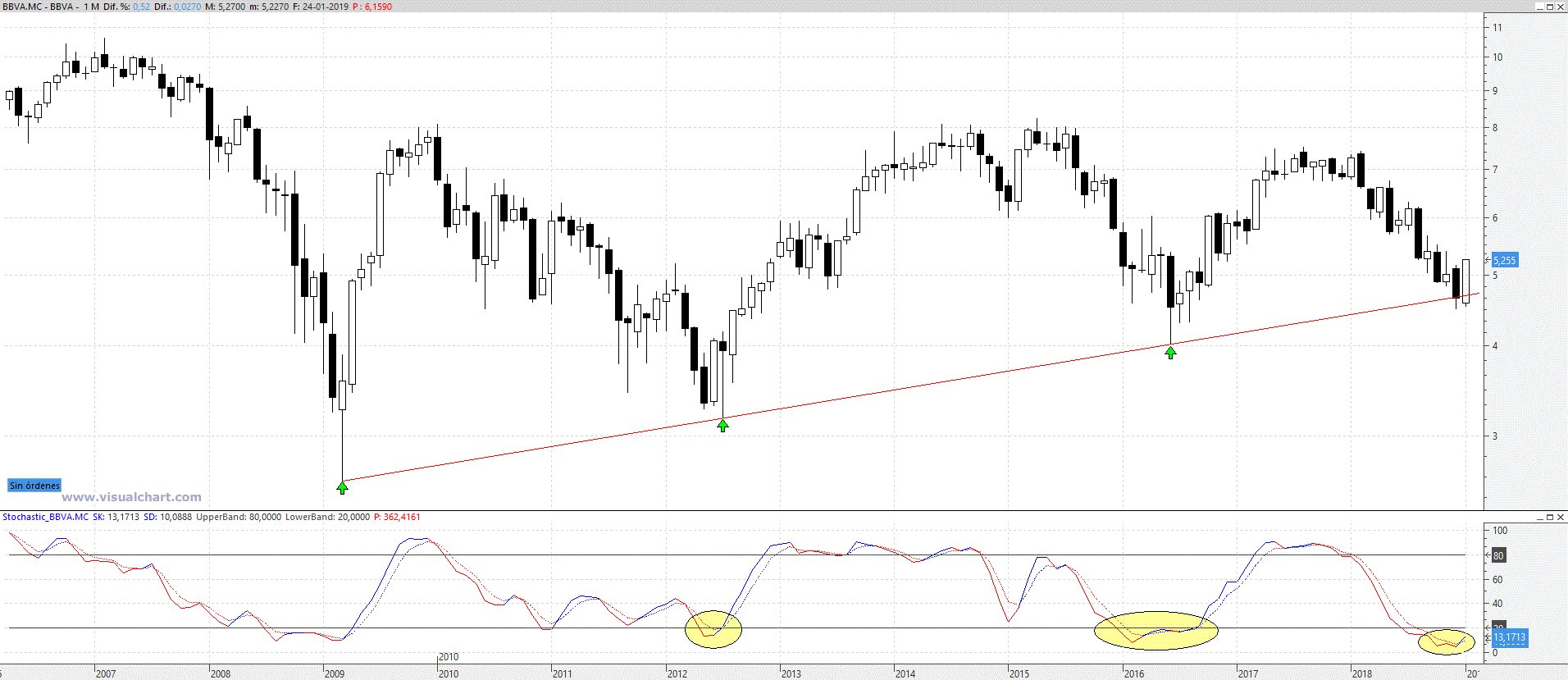Click the 2013 label on the time axis
This screenshot has width=1568, height=680.
point(791,674)
